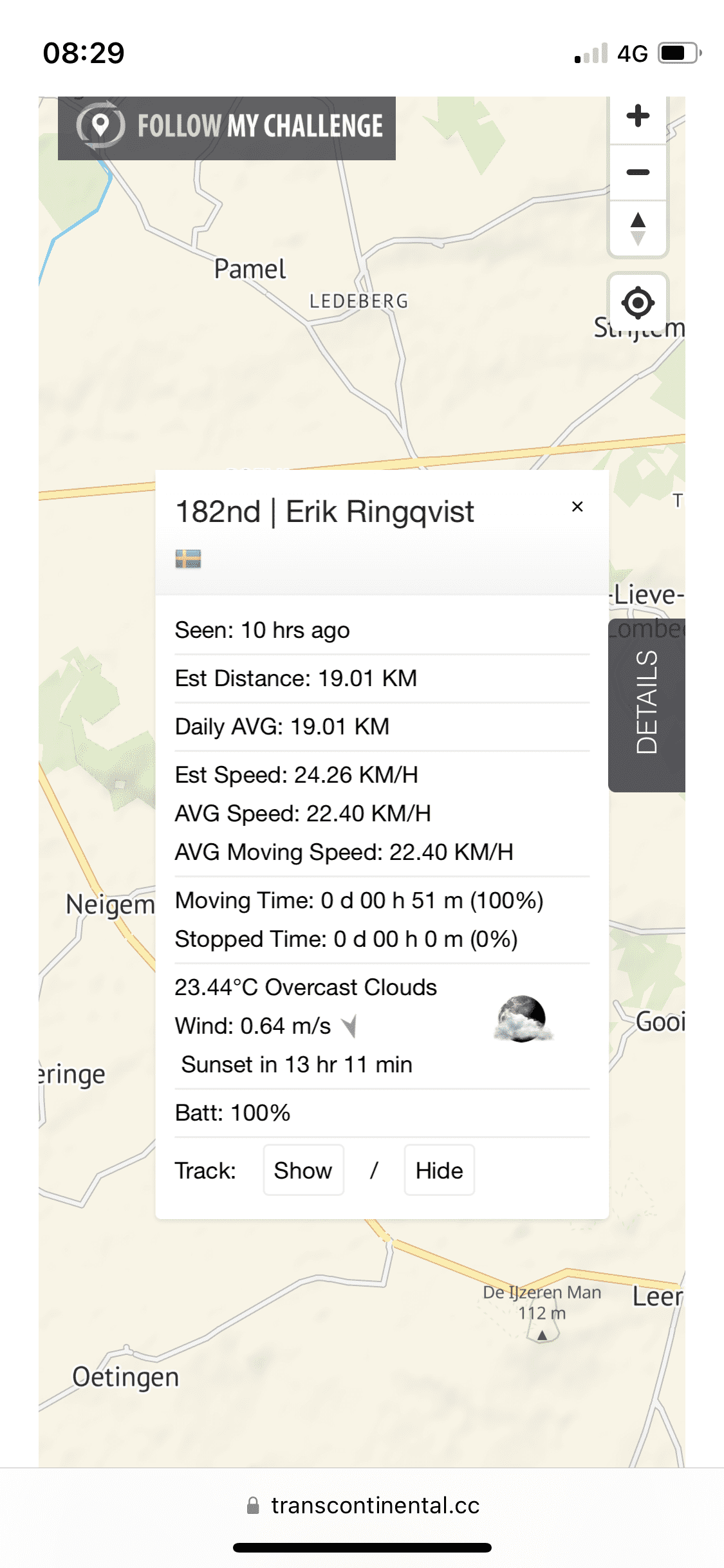Tap the Oetingen place label
Screen dimensions: 724x1568
[x=125, y=1377]
